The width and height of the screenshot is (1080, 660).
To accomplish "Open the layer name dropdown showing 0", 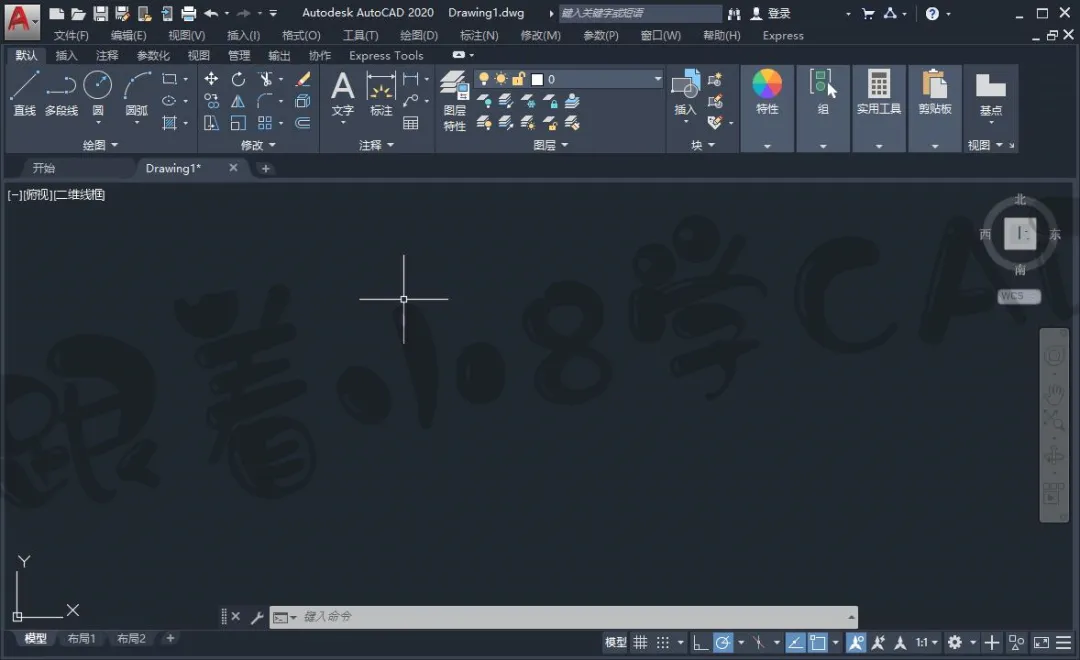I will click(568, 79).
